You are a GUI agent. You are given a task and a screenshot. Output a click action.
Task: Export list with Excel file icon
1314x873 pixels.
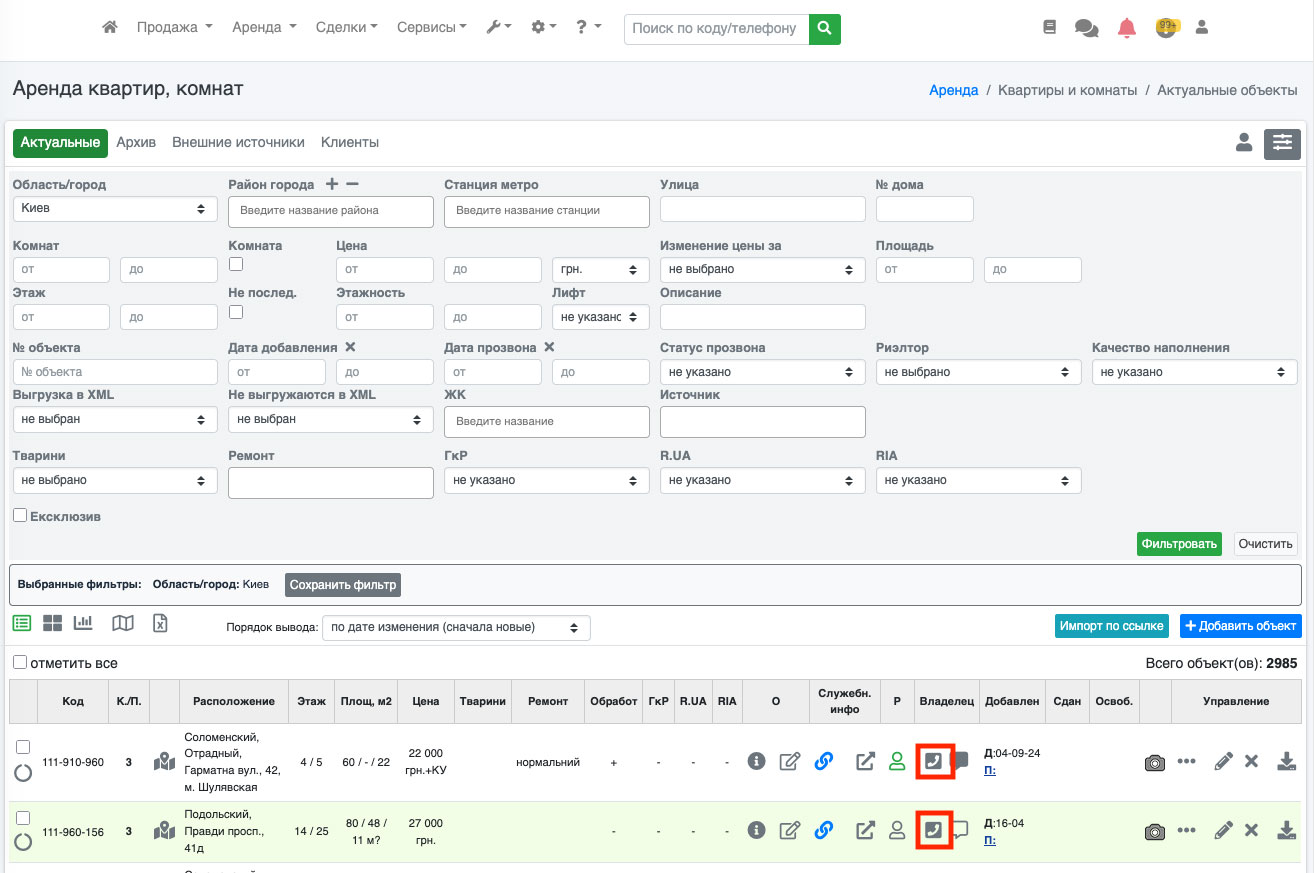(x=159, y=623)
